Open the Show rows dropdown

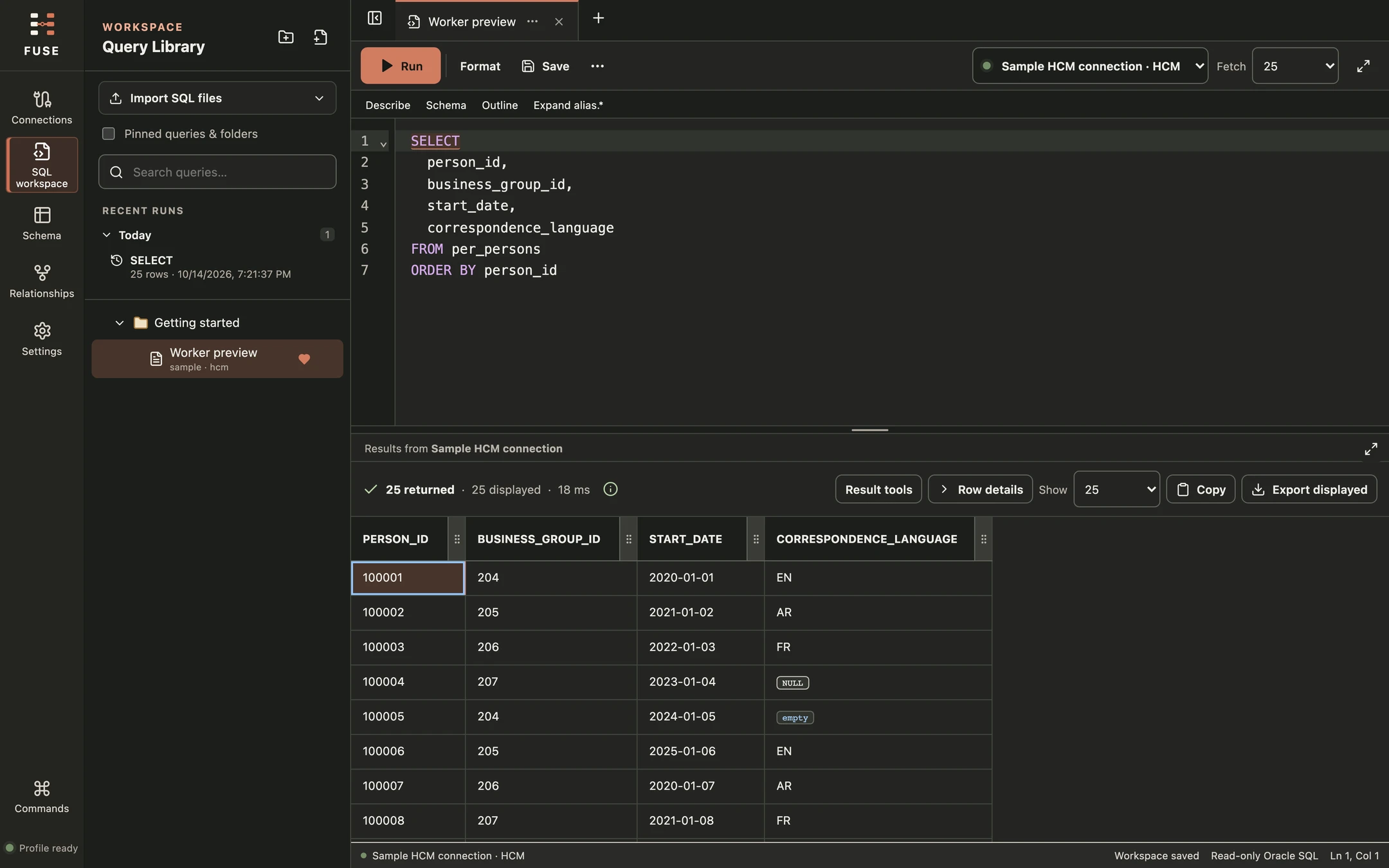(1116, 489)
